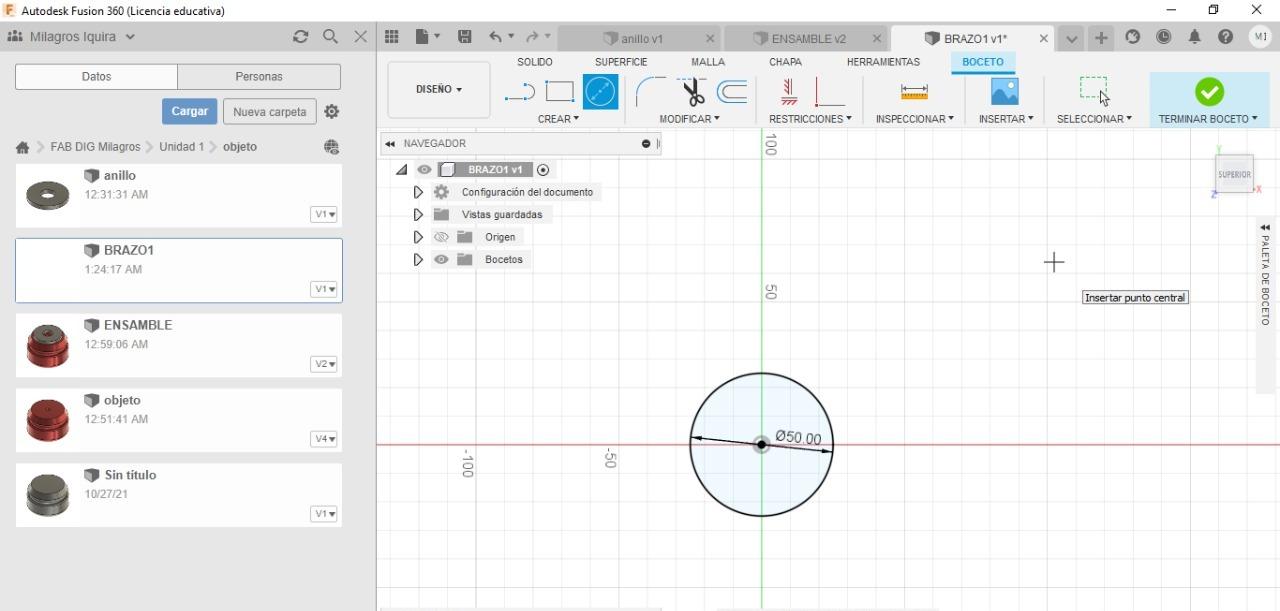Open the Measure tool
The width and height of the screenshot is (1280, 611).
tap(914, 92)
